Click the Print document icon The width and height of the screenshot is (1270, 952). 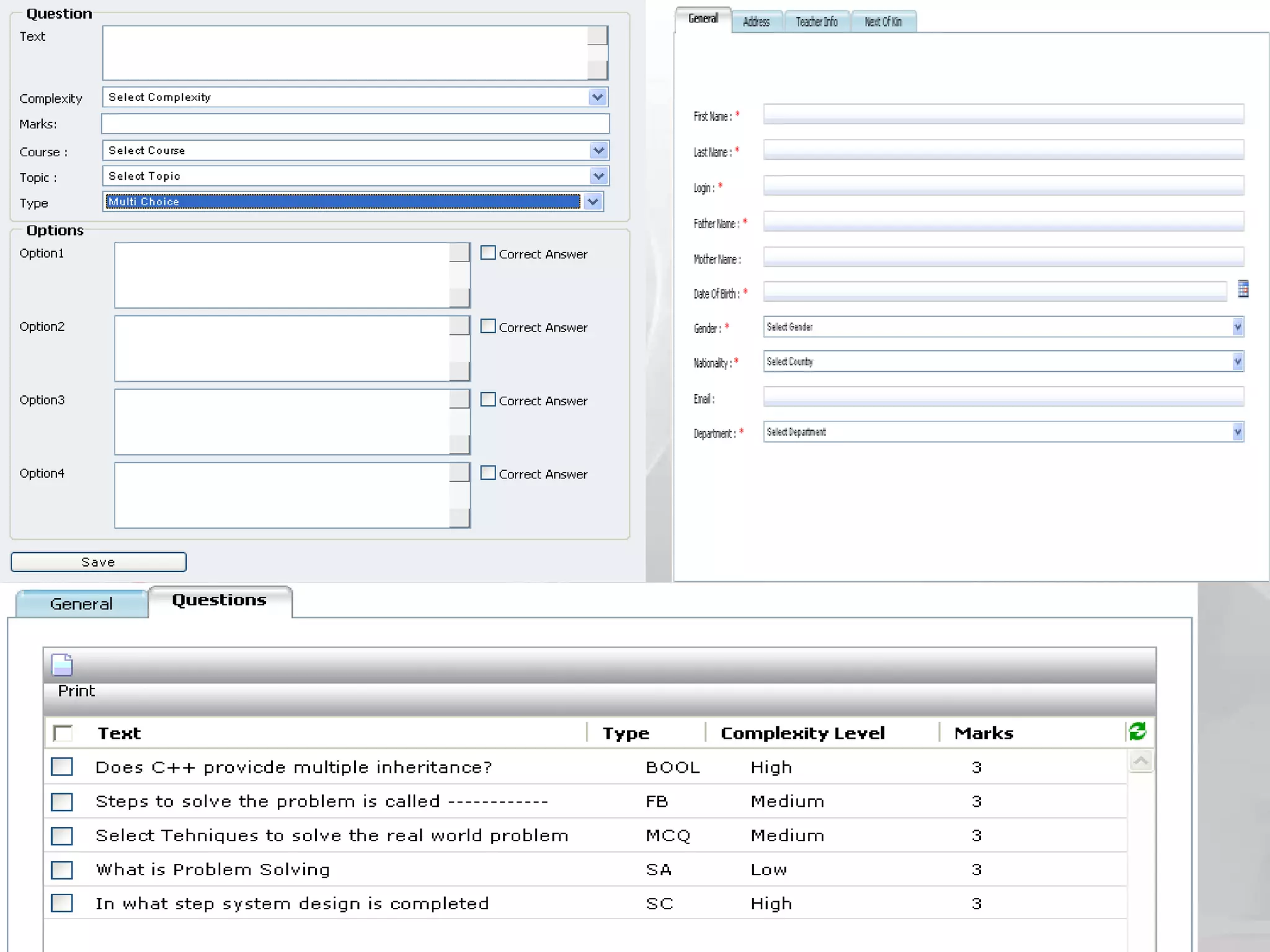(x=61, y=665)
